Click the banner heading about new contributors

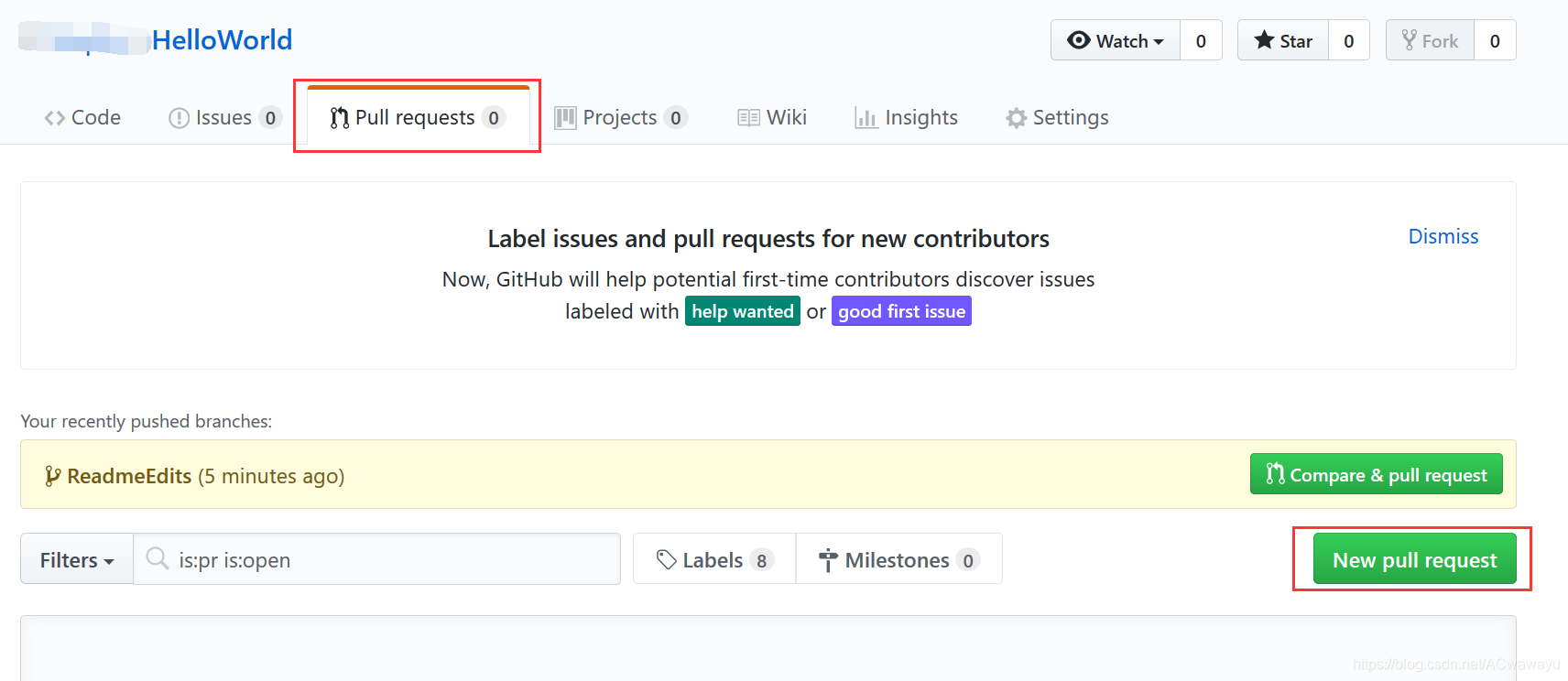(x=768, y=239)
